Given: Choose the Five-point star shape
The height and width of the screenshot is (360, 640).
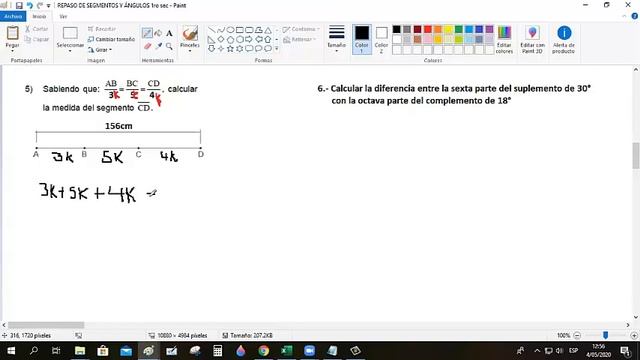Looking at the screenshot, I should [230, 49].
